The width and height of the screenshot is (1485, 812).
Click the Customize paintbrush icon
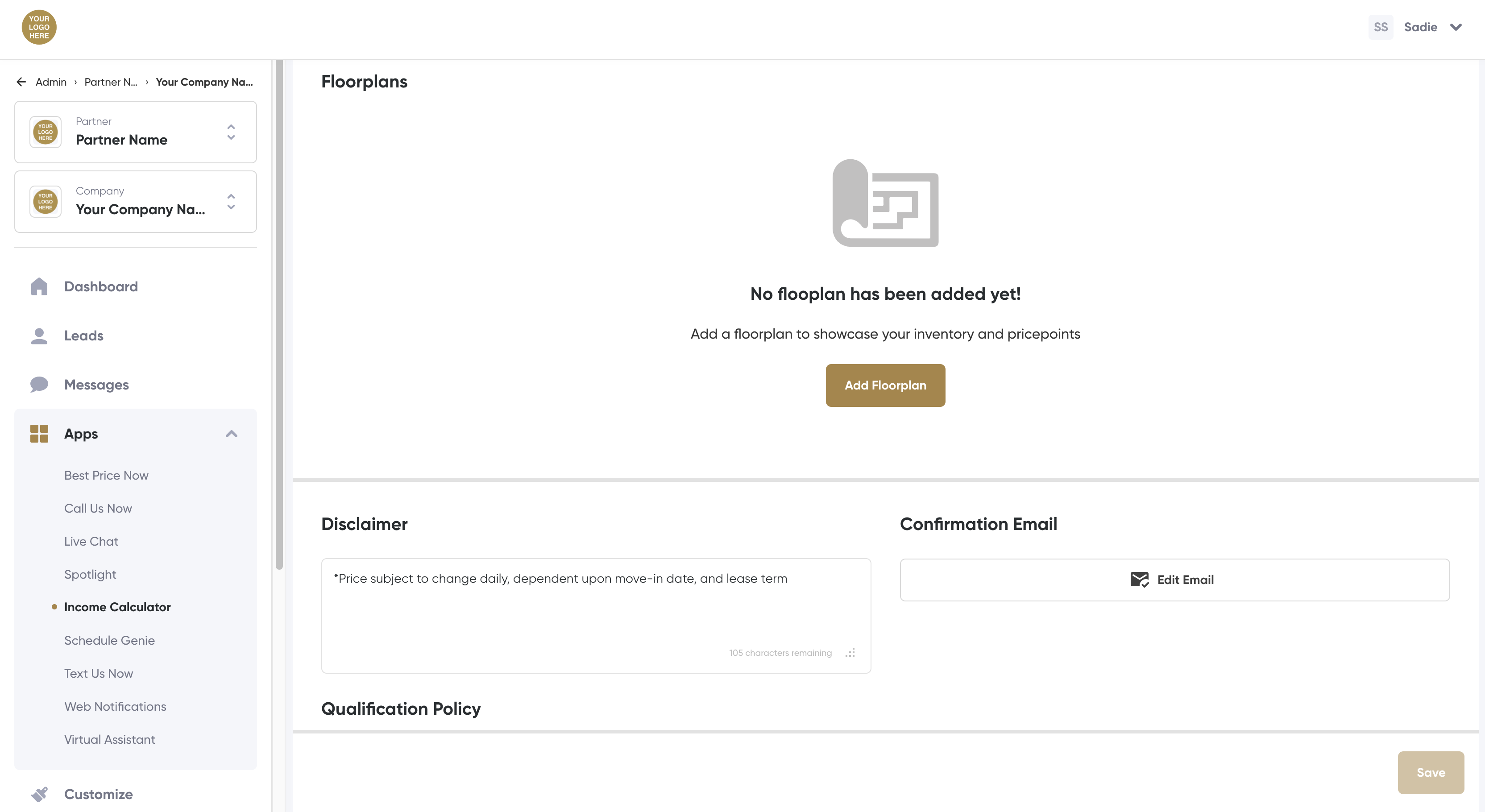tap(39, 794)
